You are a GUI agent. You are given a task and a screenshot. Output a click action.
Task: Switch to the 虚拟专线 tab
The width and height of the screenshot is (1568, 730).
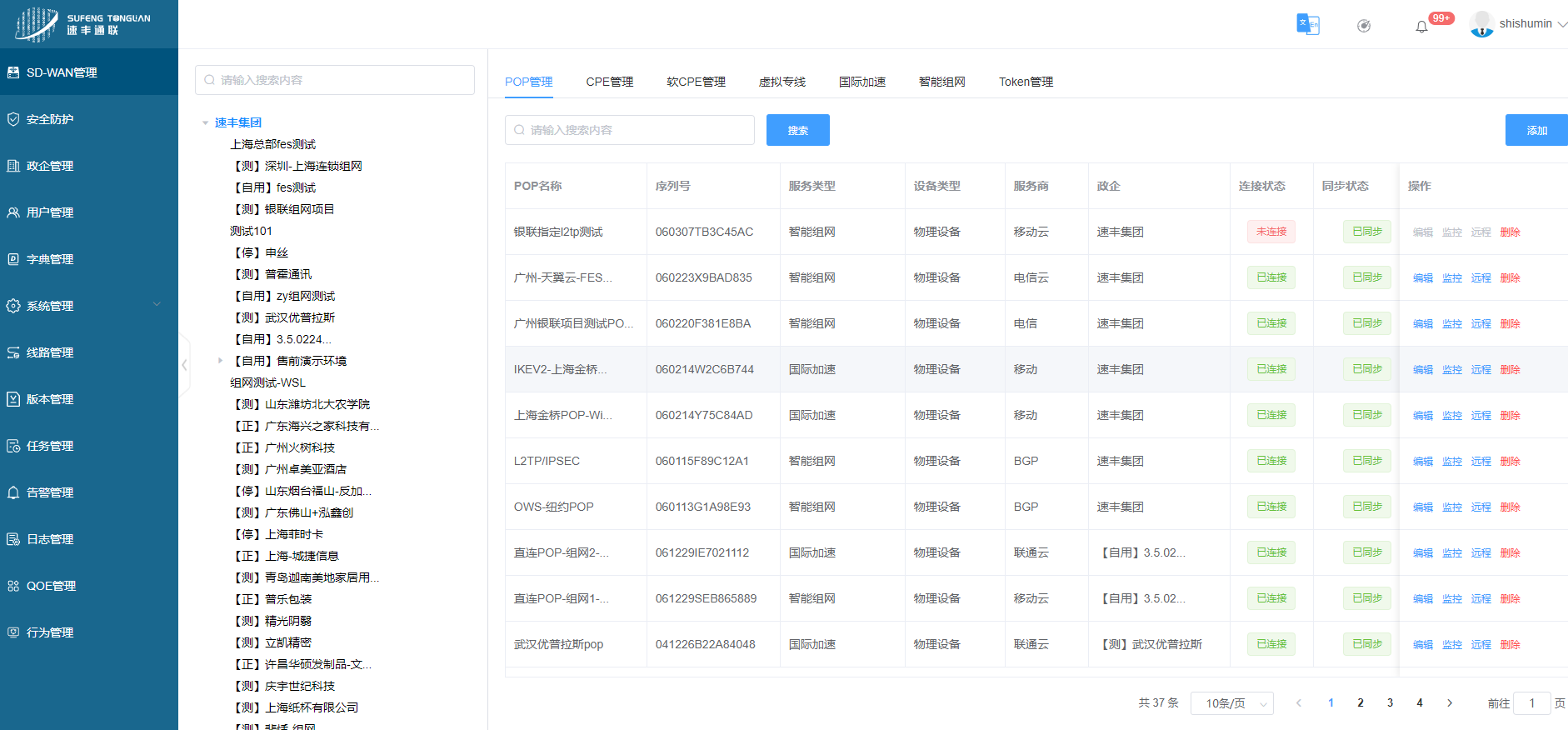pos(782,82)
